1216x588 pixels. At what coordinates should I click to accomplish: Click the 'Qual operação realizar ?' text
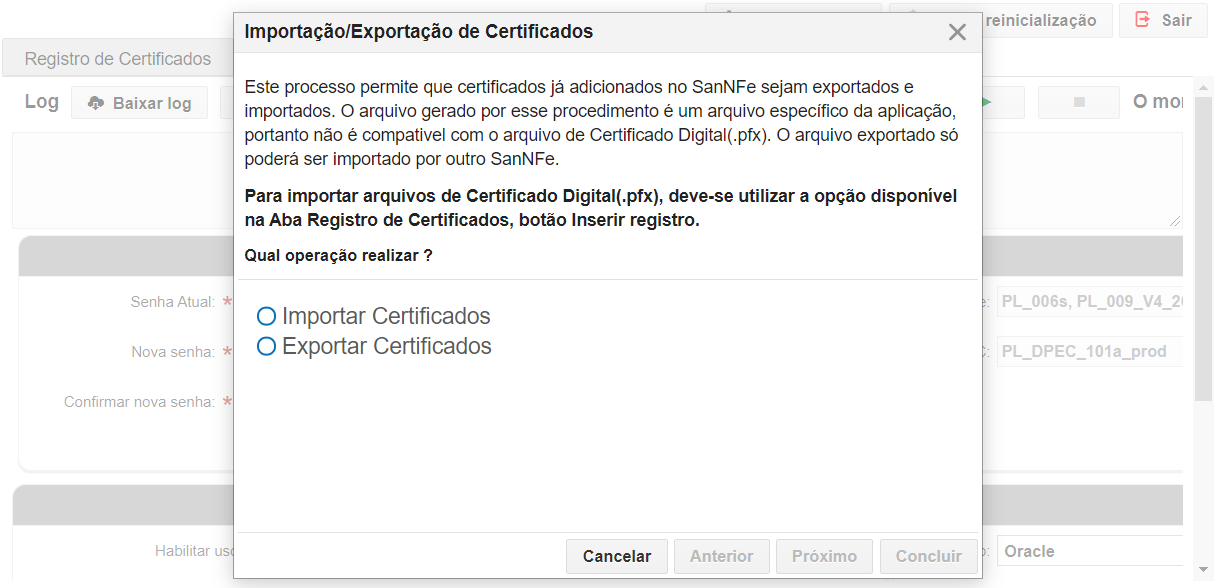[339, 256]
